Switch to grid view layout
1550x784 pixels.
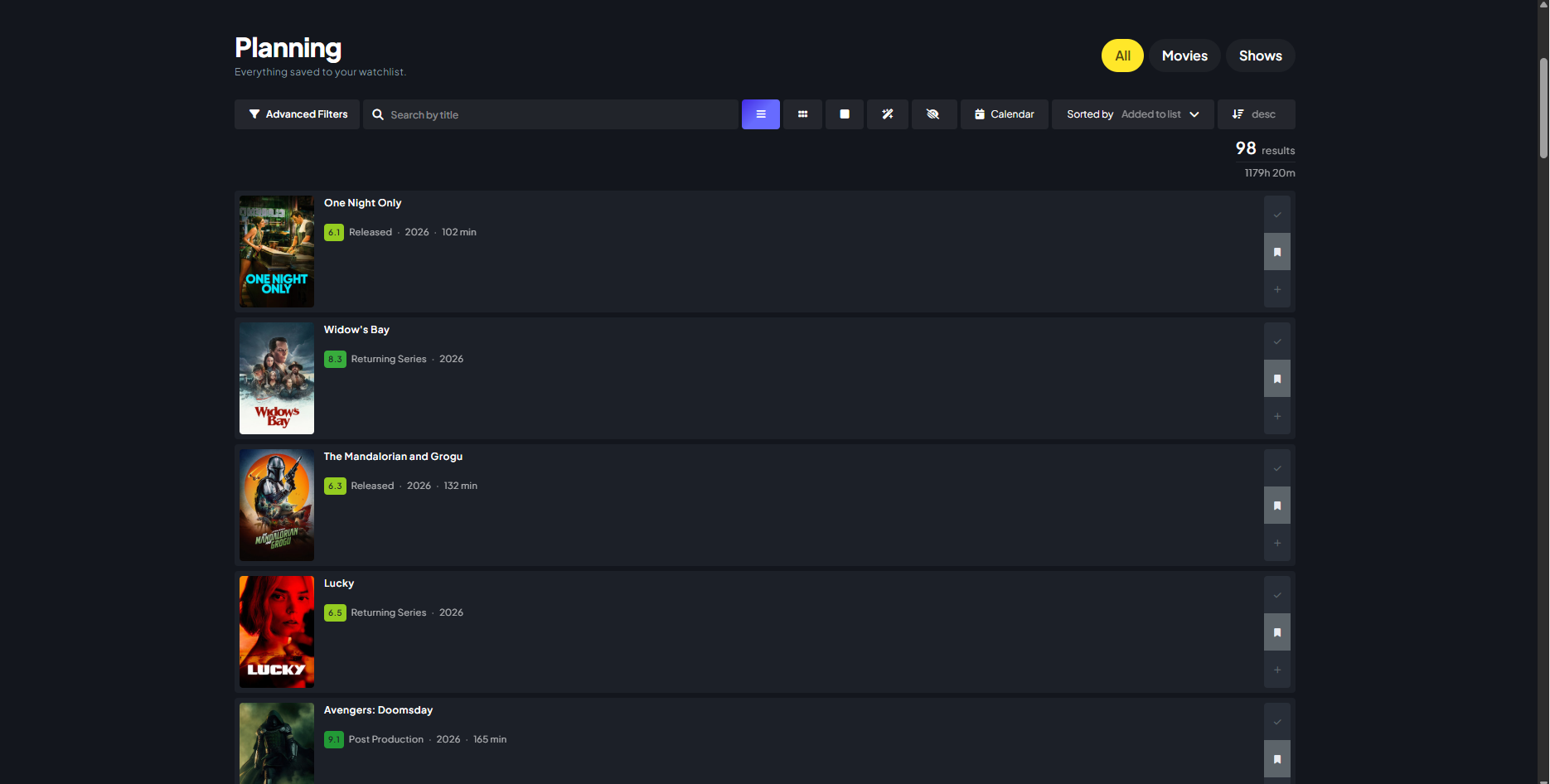click(x=802, y=114)
